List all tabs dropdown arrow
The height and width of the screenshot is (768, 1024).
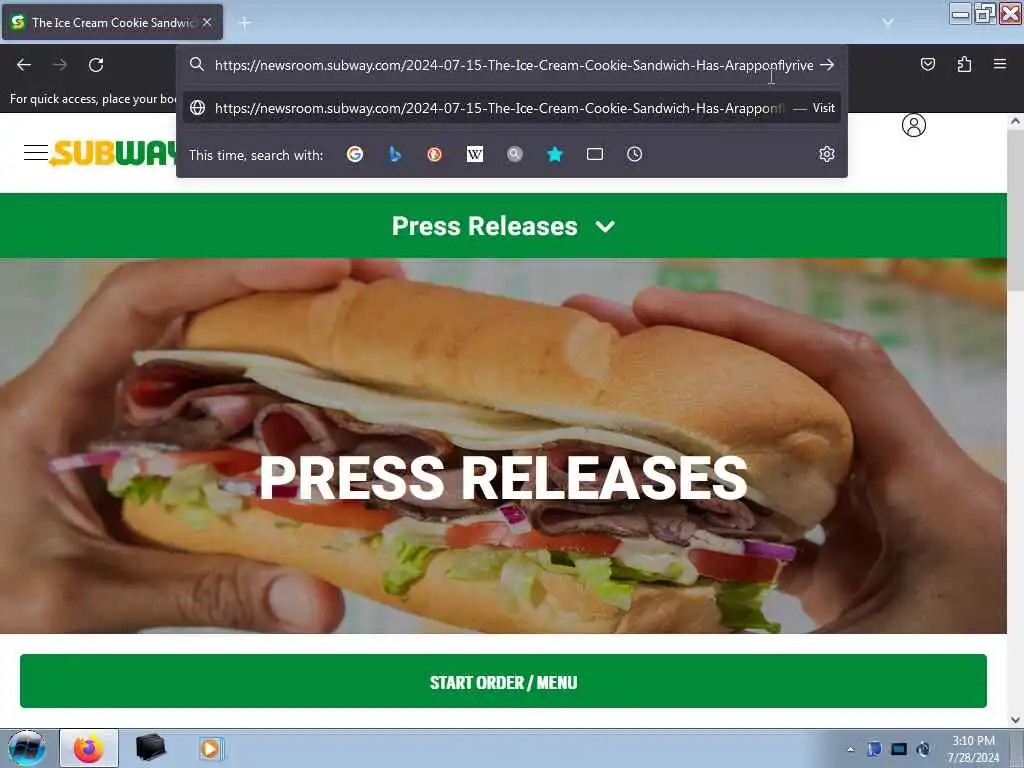(x=888, y=22)
